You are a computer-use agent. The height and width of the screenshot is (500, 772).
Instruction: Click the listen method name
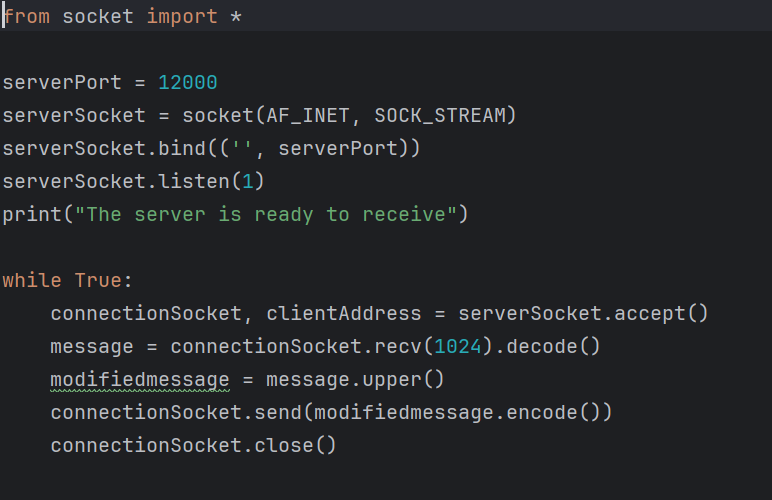click(x=188, y=181)
